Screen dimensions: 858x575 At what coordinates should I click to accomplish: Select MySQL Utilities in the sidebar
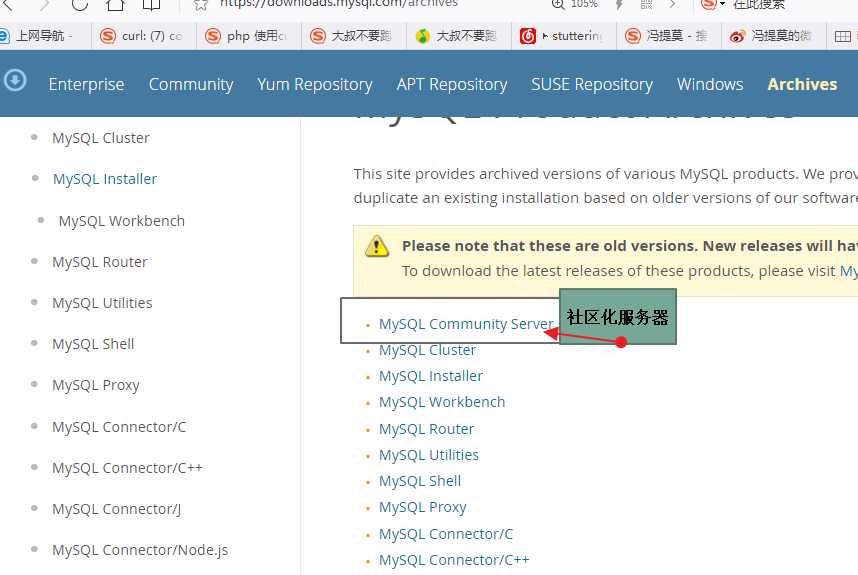pyautogui.click(x=102, y=303)
